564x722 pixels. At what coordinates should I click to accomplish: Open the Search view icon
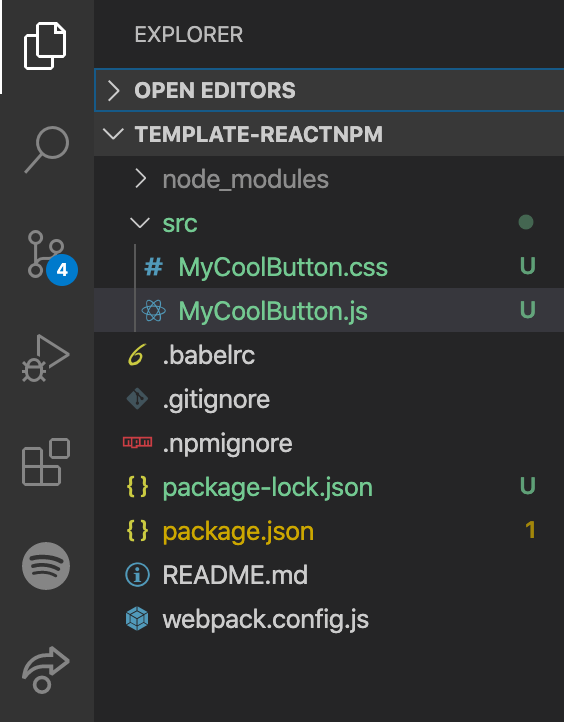click(x=46, y=150)
